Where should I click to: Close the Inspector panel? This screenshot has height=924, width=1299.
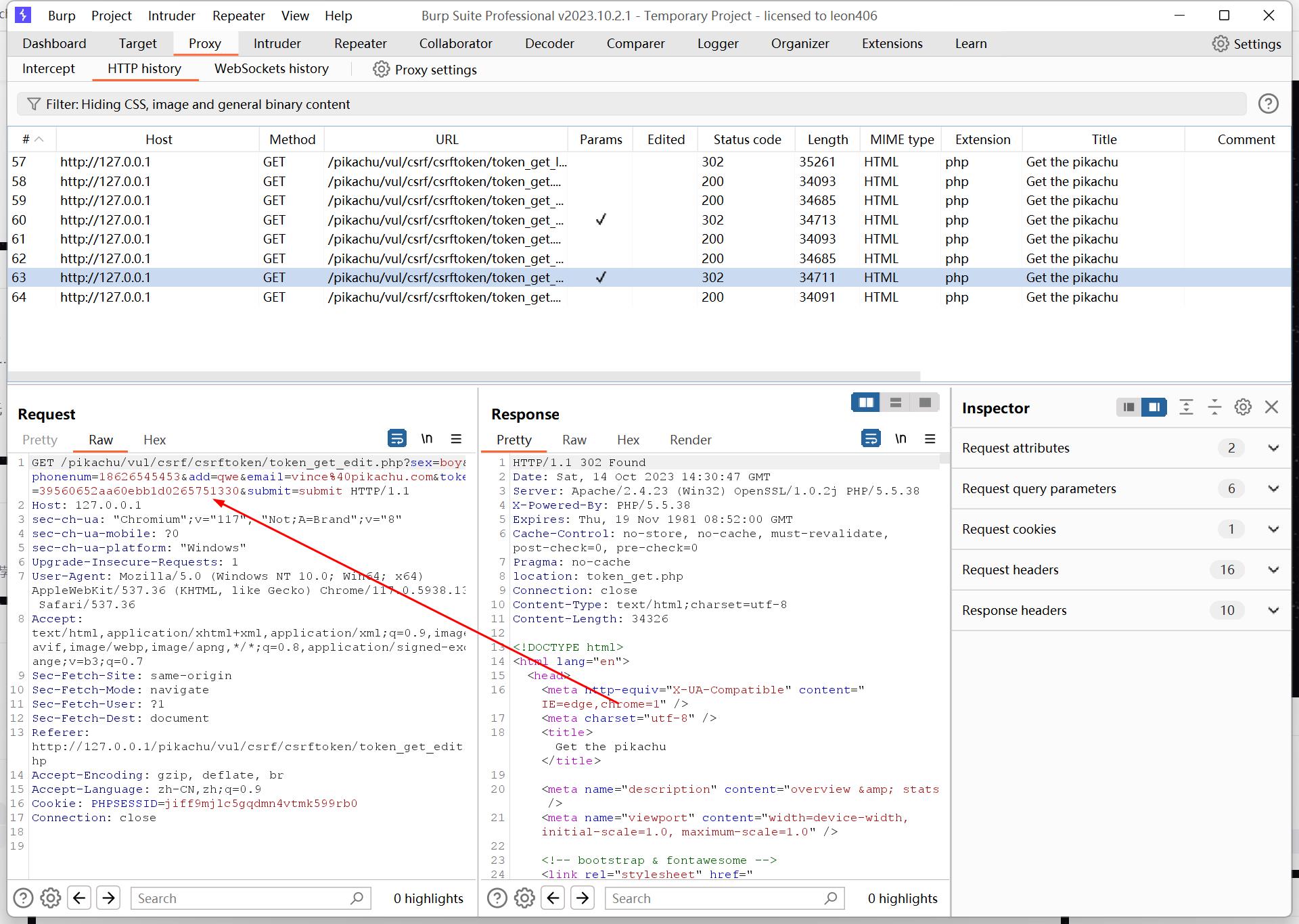(x=1272, y=407)
